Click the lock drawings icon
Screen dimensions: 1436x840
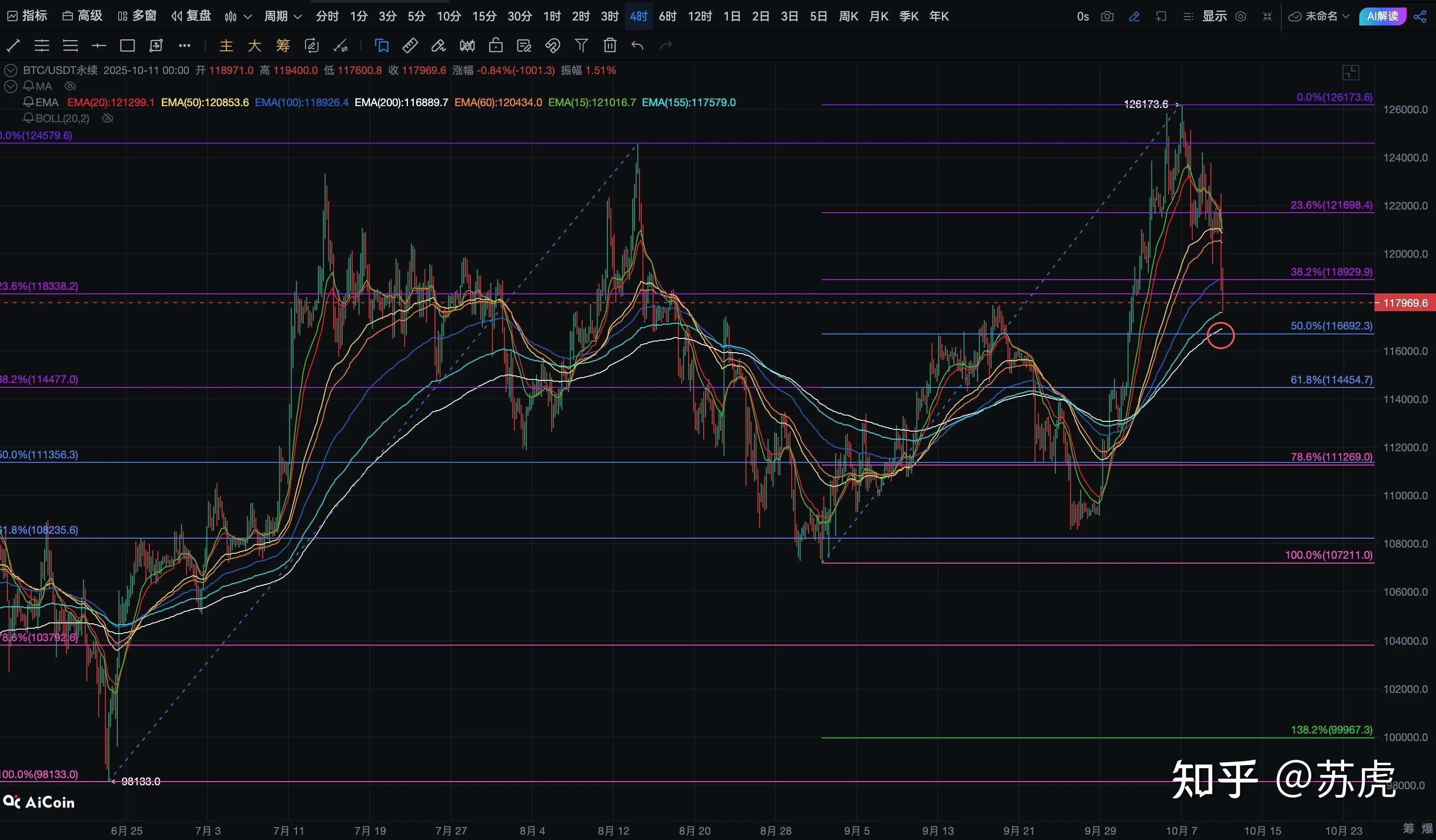[x=495, y=45]
